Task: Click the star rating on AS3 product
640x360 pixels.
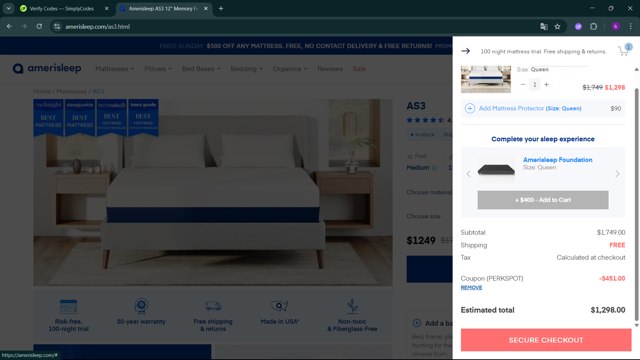Action: pyautogui.click(x=426, y=120)
